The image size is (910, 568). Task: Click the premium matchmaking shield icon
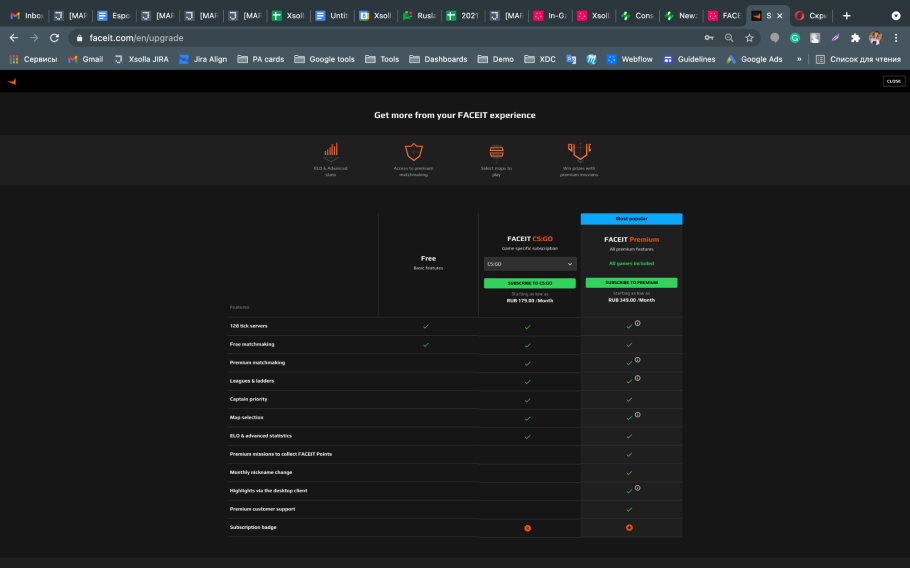pos(413,151)
